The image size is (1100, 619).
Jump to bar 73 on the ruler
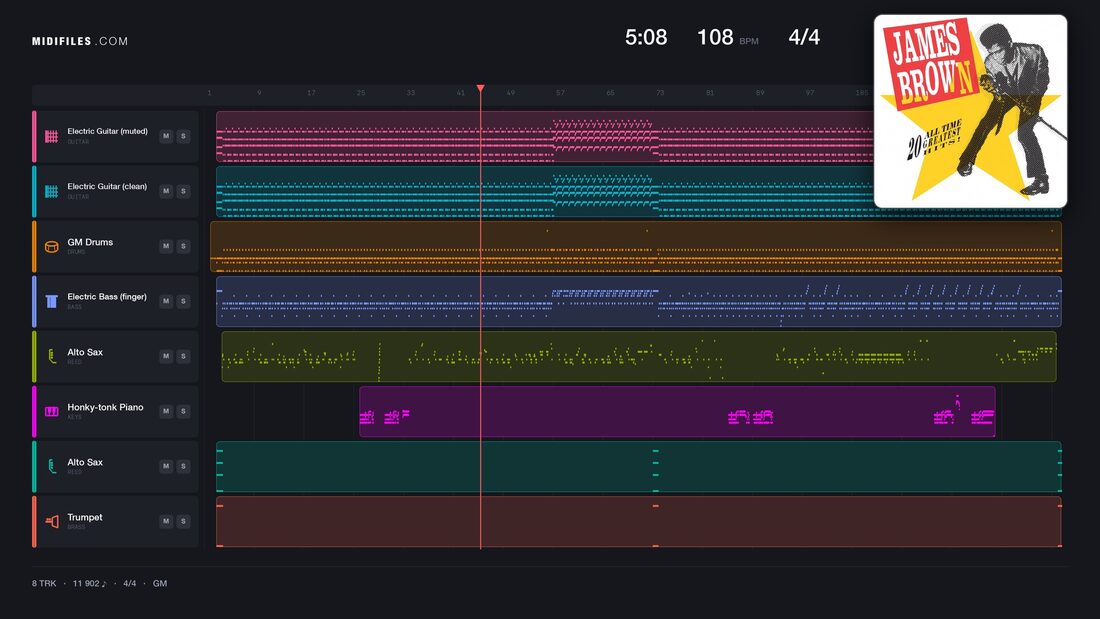(660, 93)
